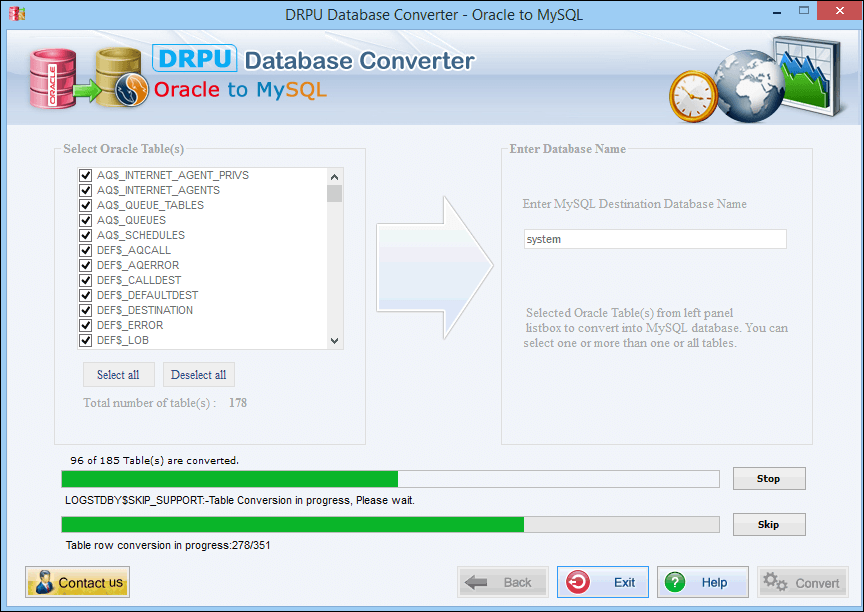Click the large right arrow graphic
The width and height of the screenshot is (864, 612).
click(435, 267)
